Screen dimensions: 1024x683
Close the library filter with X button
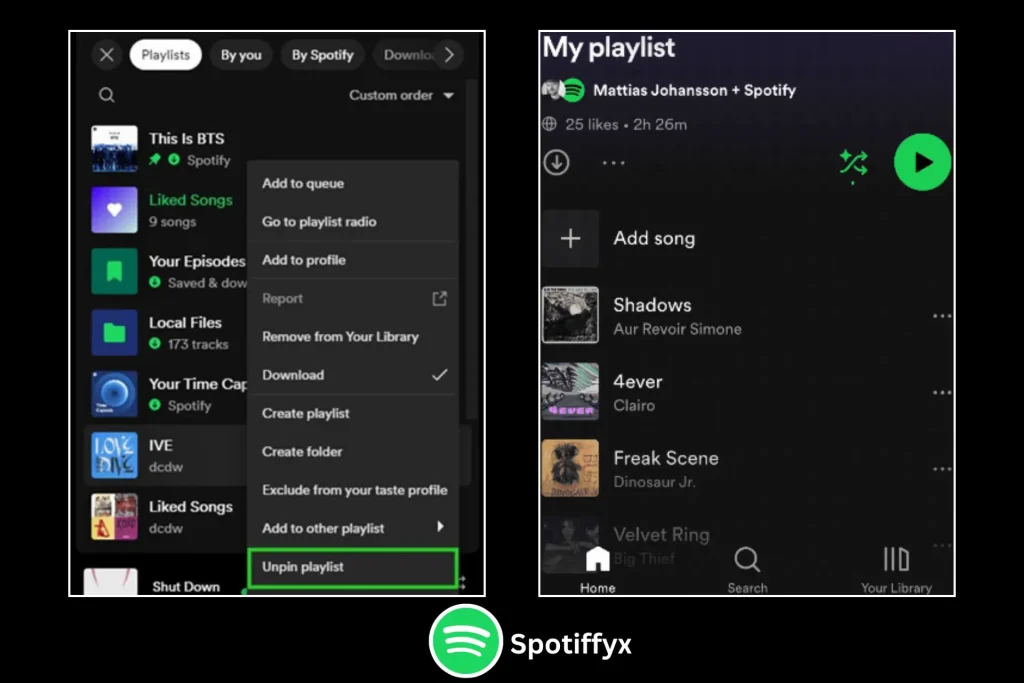click(x=107, y=55)
